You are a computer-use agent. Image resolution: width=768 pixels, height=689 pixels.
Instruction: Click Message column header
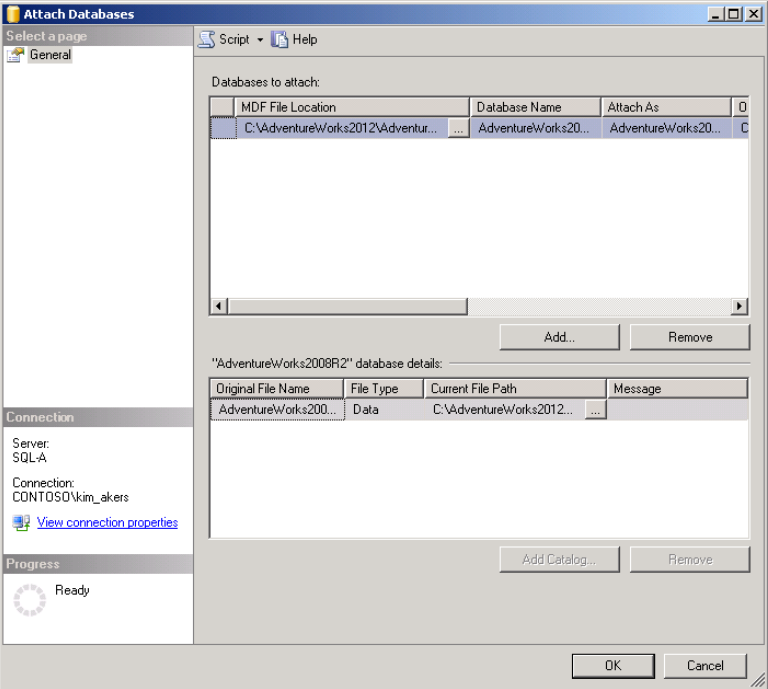coord(677,388)
